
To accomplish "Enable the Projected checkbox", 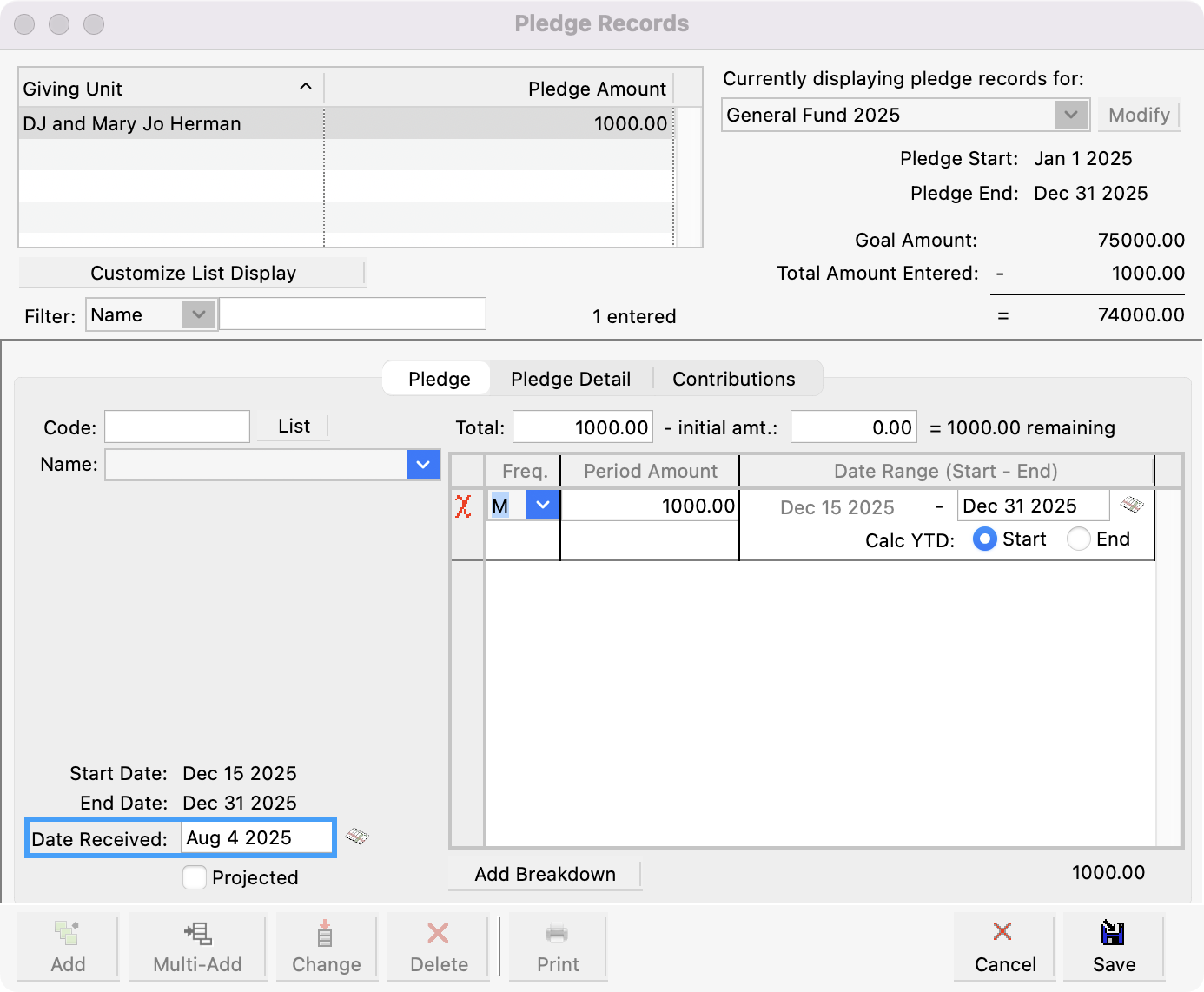I will point(194,877).
